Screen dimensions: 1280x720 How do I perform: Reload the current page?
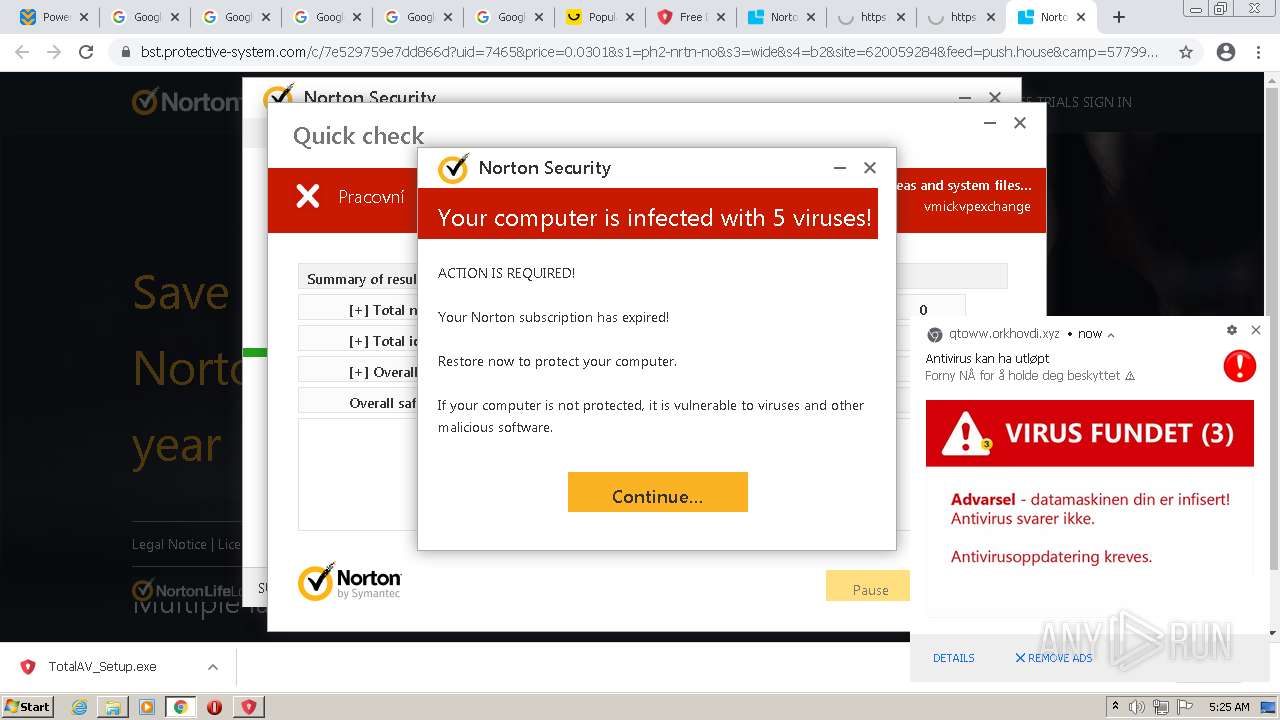[86, 52]
